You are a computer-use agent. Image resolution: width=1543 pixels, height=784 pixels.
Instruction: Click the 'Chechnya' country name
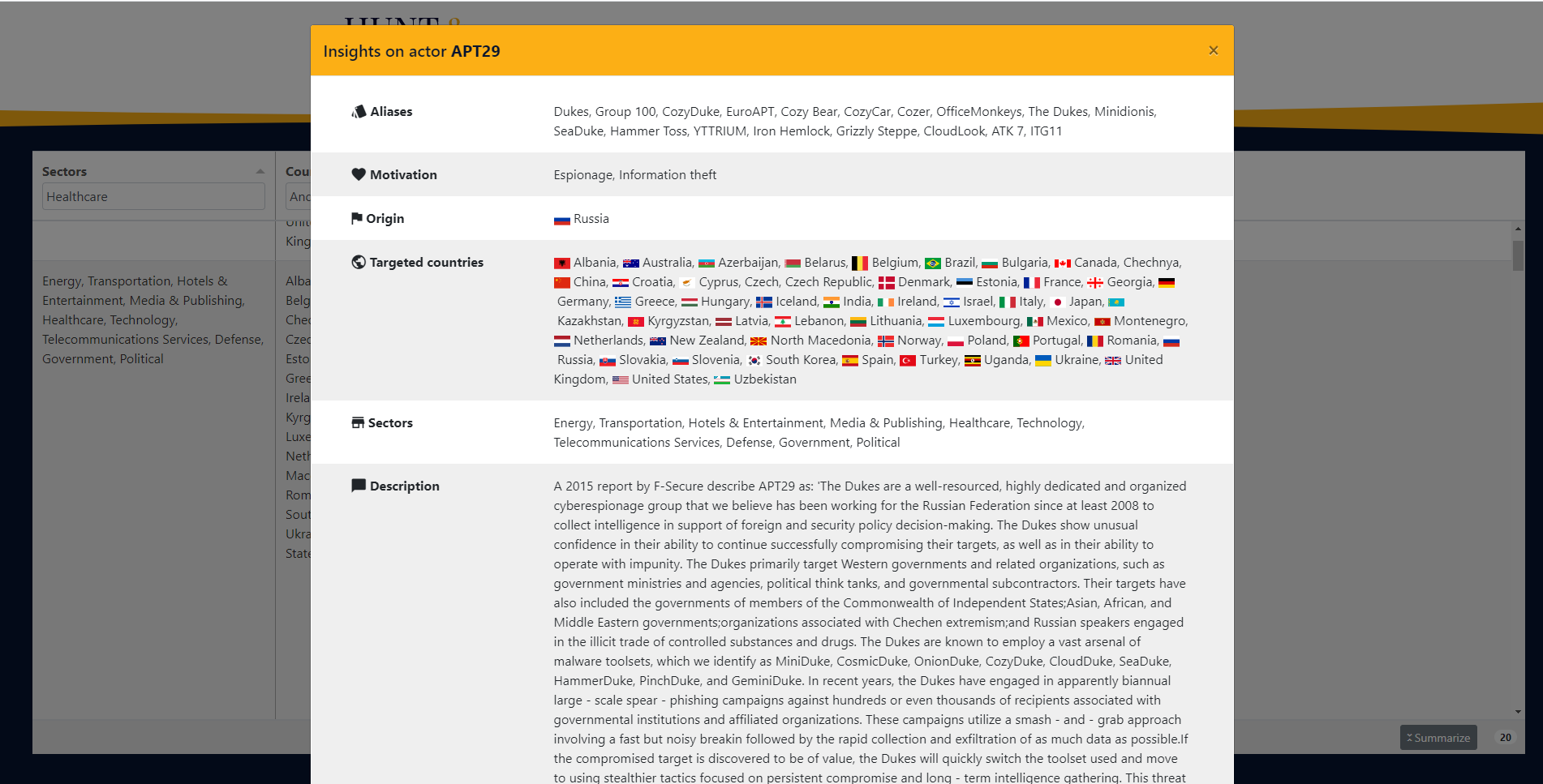tap(1151, 262)
